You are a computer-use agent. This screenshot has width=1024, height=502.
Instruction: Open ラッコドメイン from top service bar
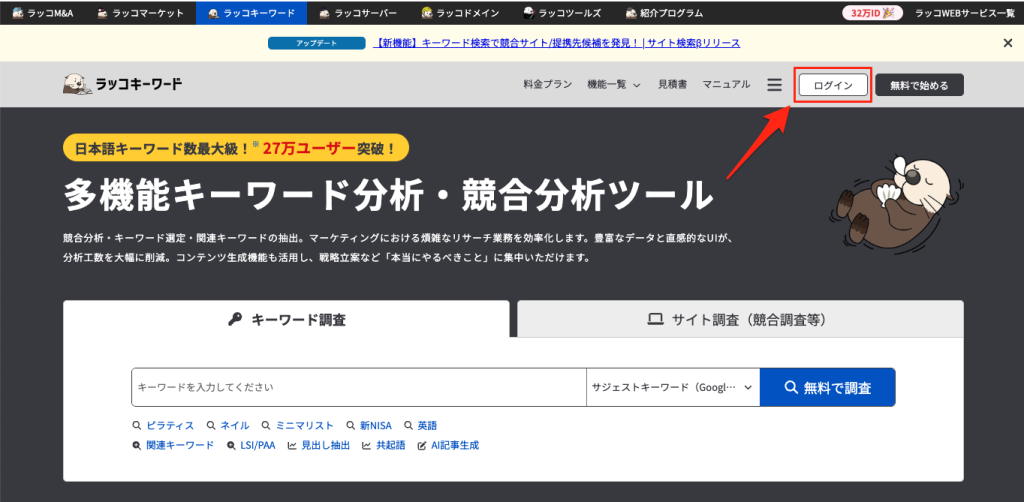tap(428, 13)
